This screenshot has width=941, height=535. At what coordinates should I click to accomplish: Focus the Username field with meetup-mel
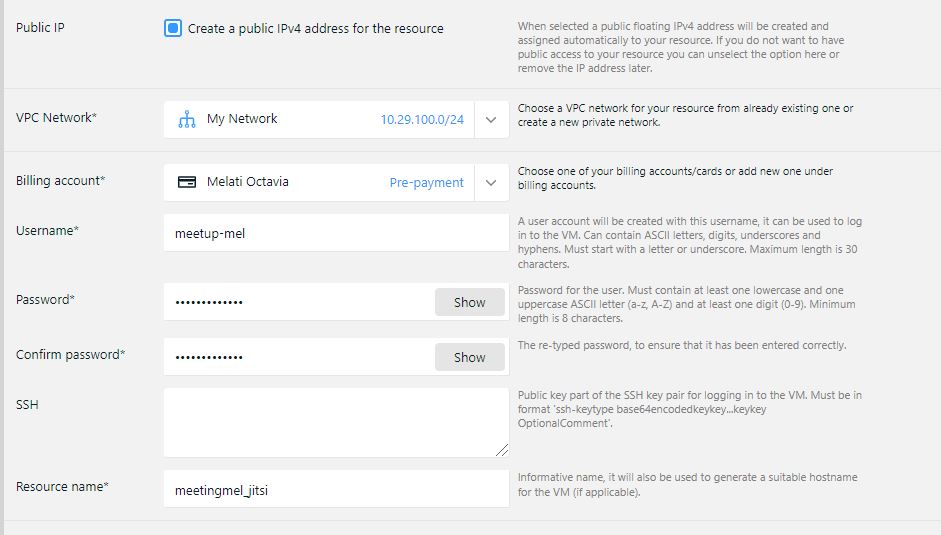coord(335,233)
